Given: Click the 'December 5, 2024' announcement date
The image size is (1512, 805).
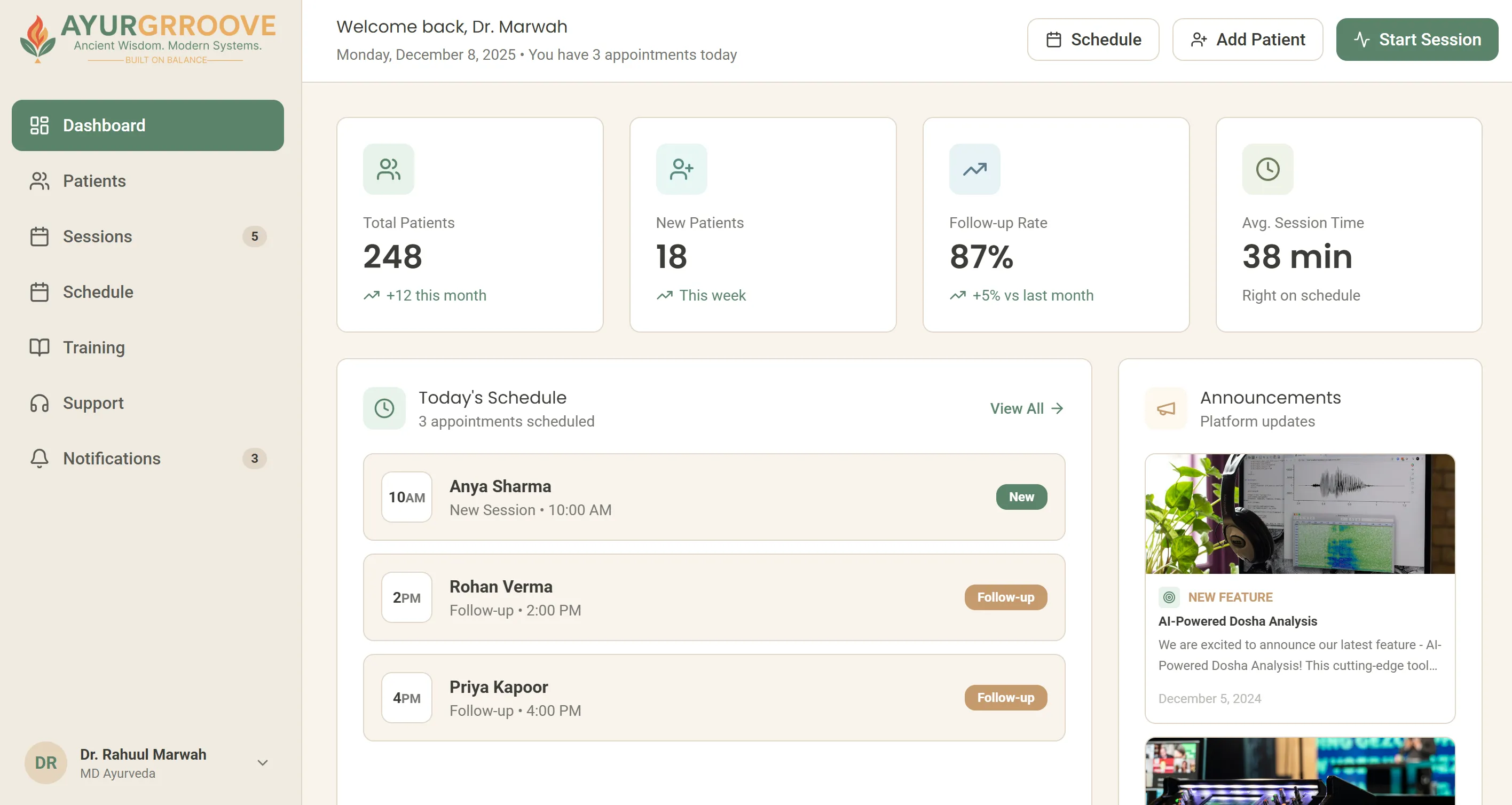Looking at the screenshot, I should coord(1209,698).
